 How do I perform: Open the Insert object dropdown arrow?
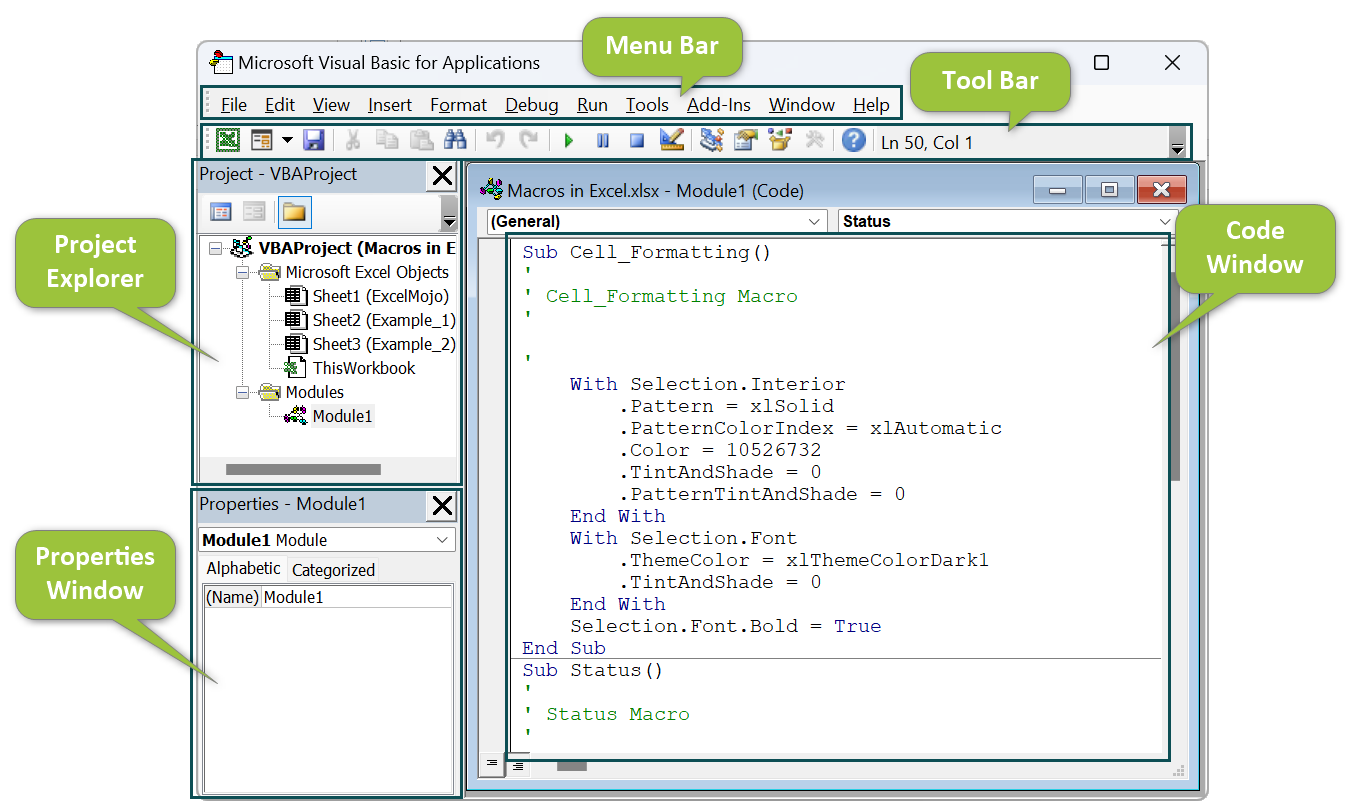pyautogui.click(x=287, y=141)
